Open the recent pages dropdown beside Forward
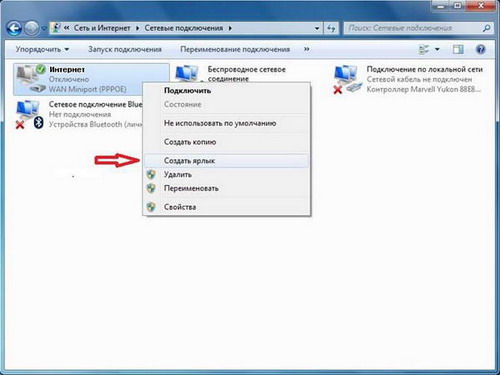Image resolution: width=500 pixels, height=375 pixels. pyautogui.click(x=44, y=29)
